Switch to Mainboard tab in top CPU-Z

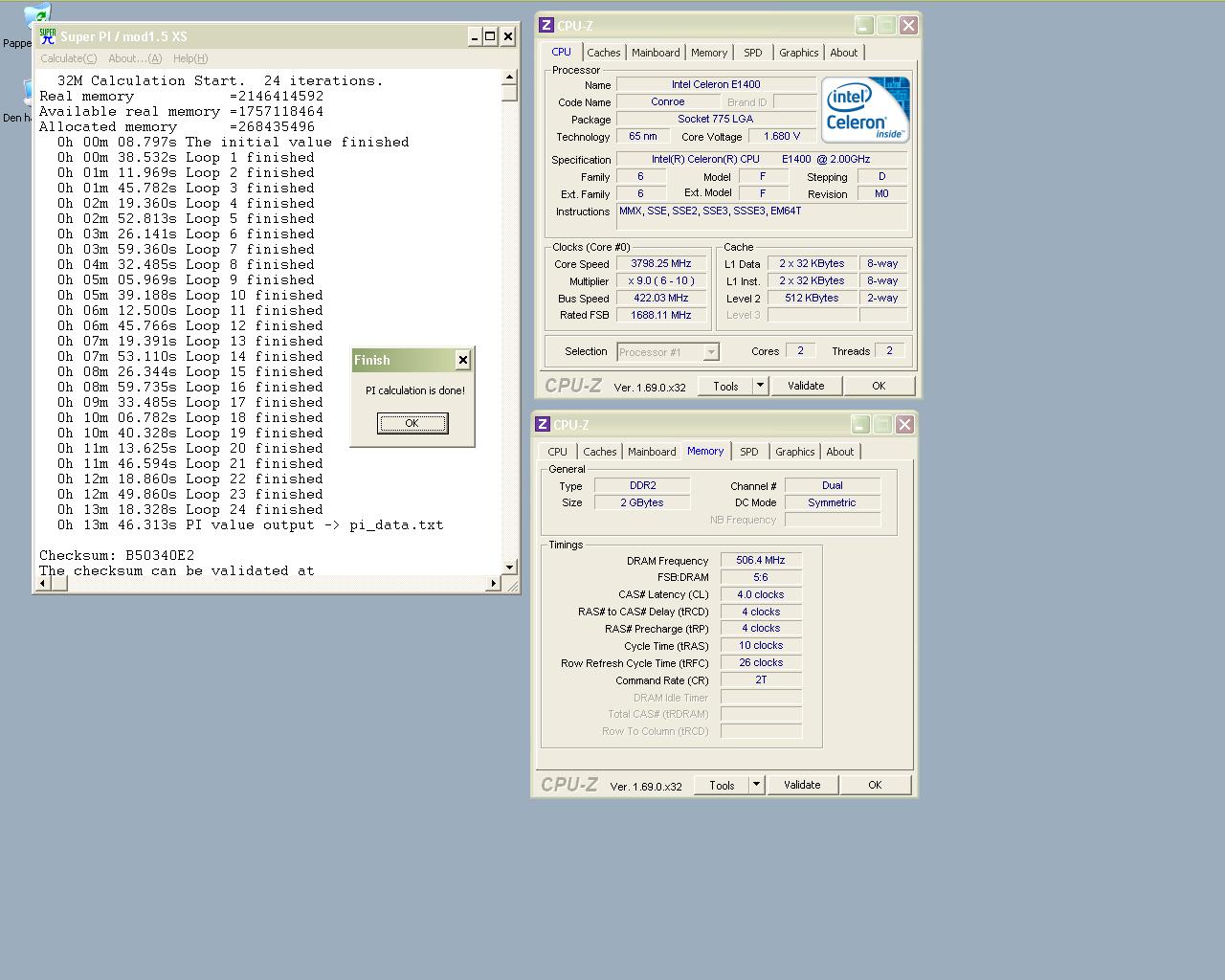656,53
